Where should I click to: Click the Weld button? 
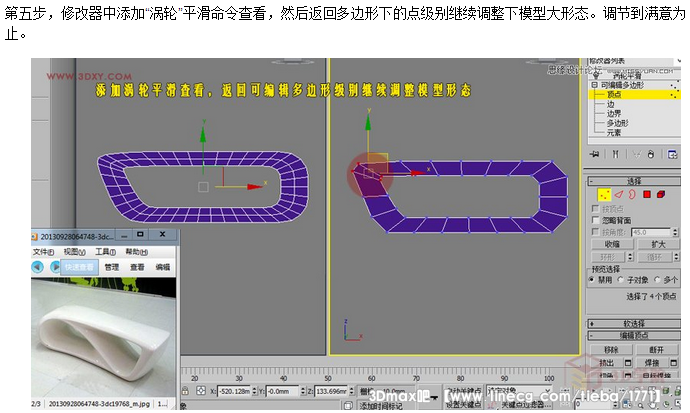coord(652,363)
